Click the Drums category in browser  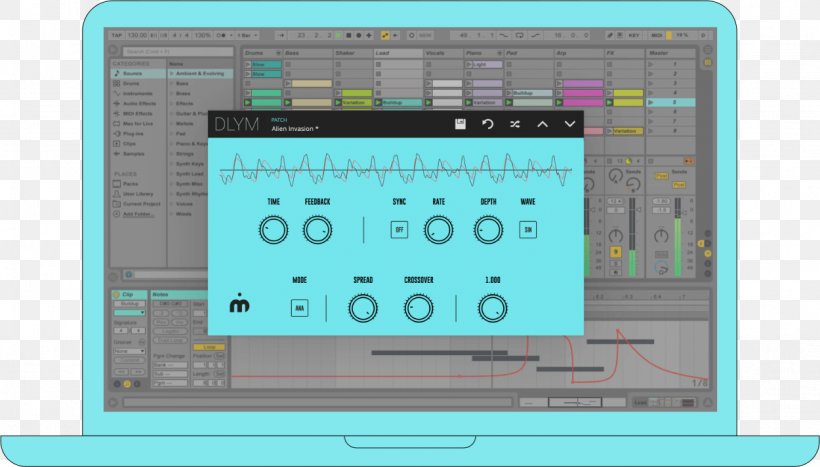(x=131, y=83)
